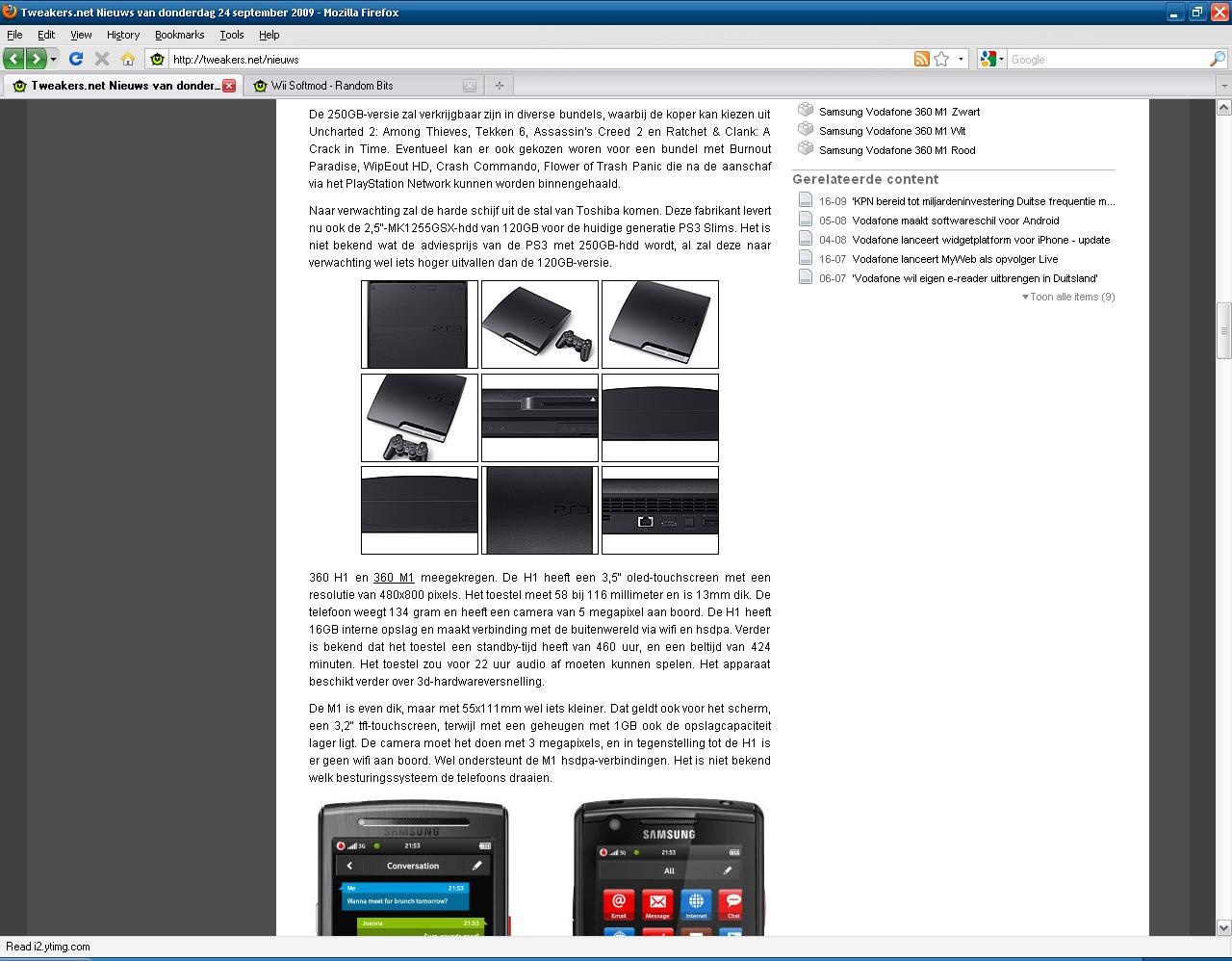Image resolution: width=1232 pixels, height=961 pixels.
Task: Click the document icon beside the 04-08 iPhone item
Action: point(806,239)
